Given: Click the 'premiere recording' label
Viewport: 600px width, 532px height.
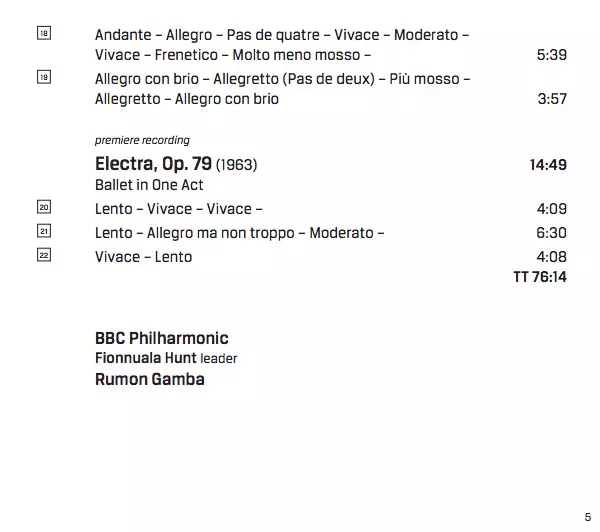Looking at the screenshot, I should 142,140.
